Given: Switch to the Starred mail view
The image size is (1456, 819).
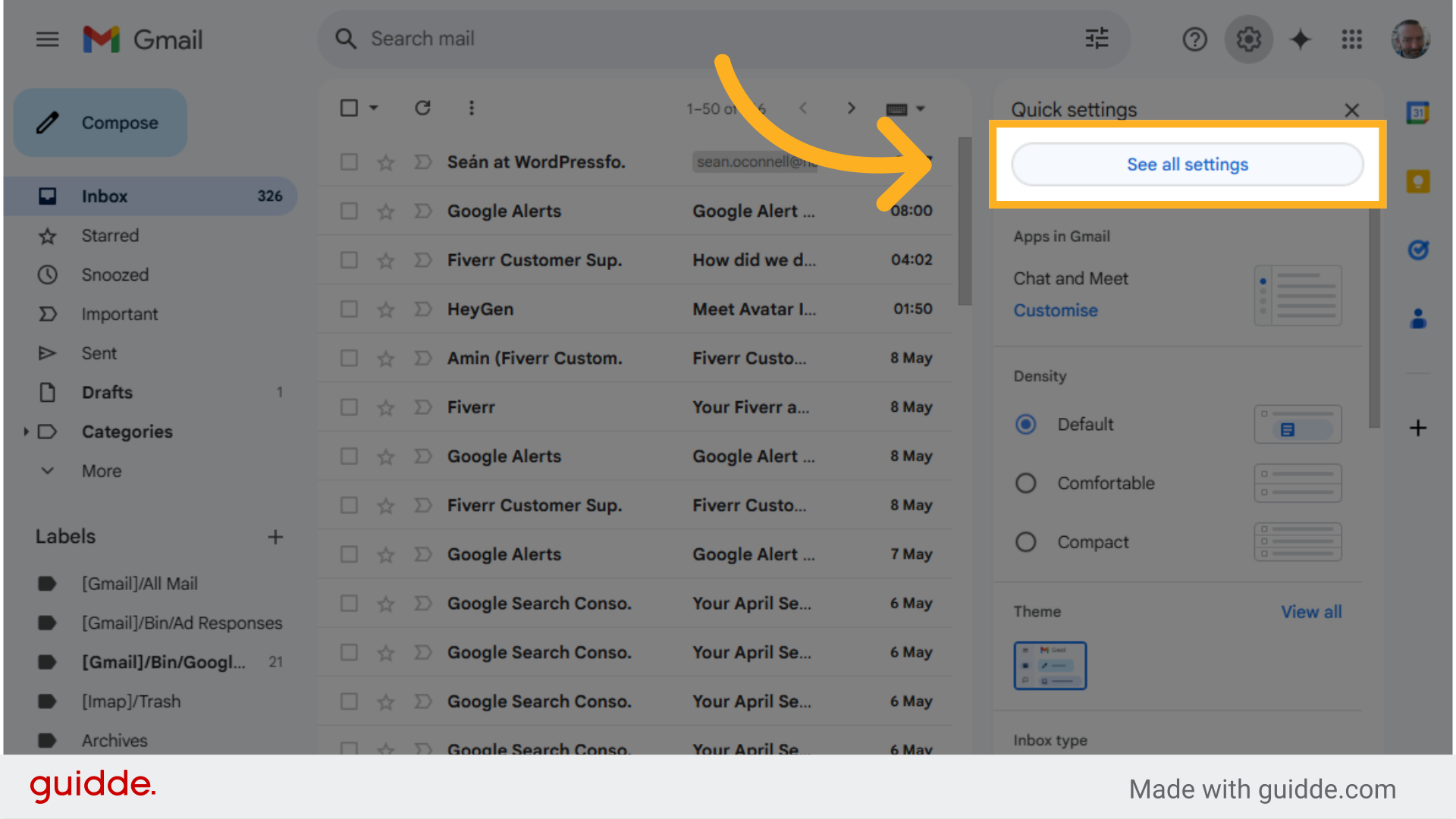Looking at the screenshot, I should click(110, 235).
